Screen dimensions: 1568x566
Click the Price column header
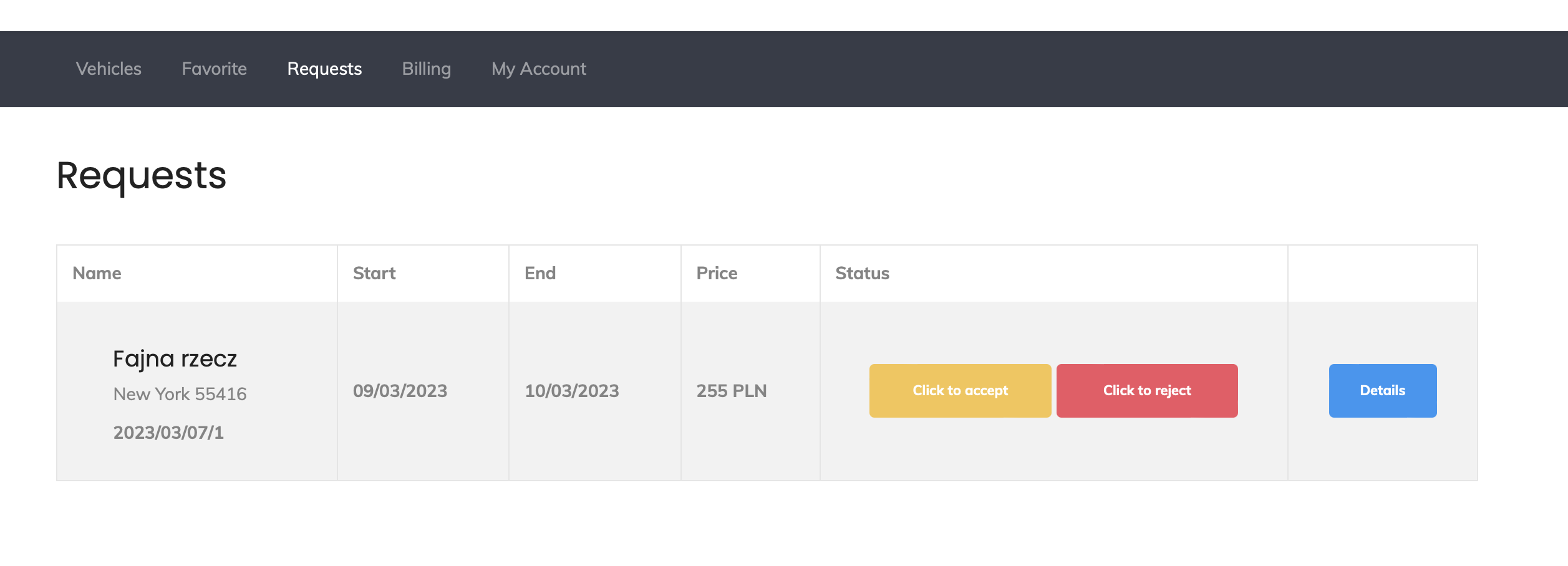[717, 274]
